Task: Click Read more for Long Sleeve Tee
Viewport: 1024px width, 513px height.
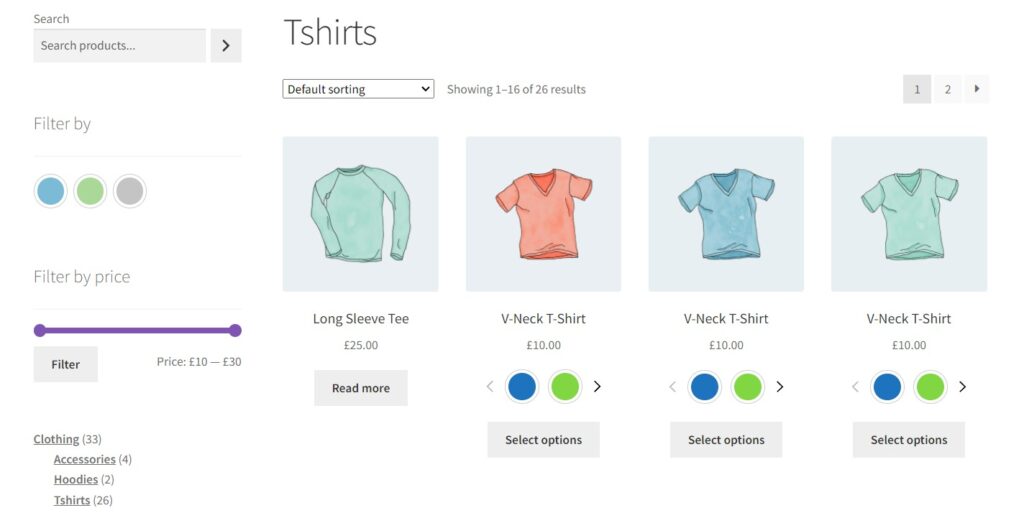Action: (361, 388)
